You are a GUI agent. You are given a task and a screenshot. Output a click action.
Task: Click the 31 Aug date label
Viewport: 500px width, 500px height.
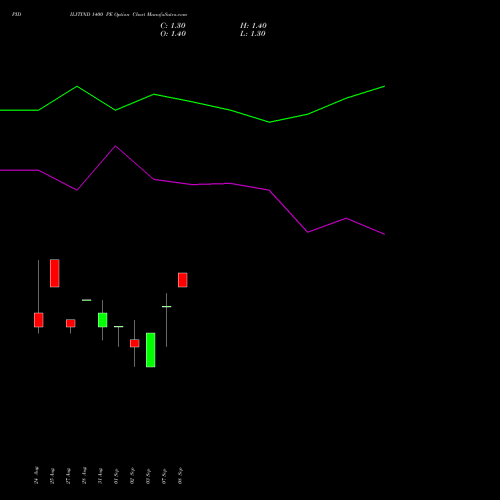coord(100,476)
